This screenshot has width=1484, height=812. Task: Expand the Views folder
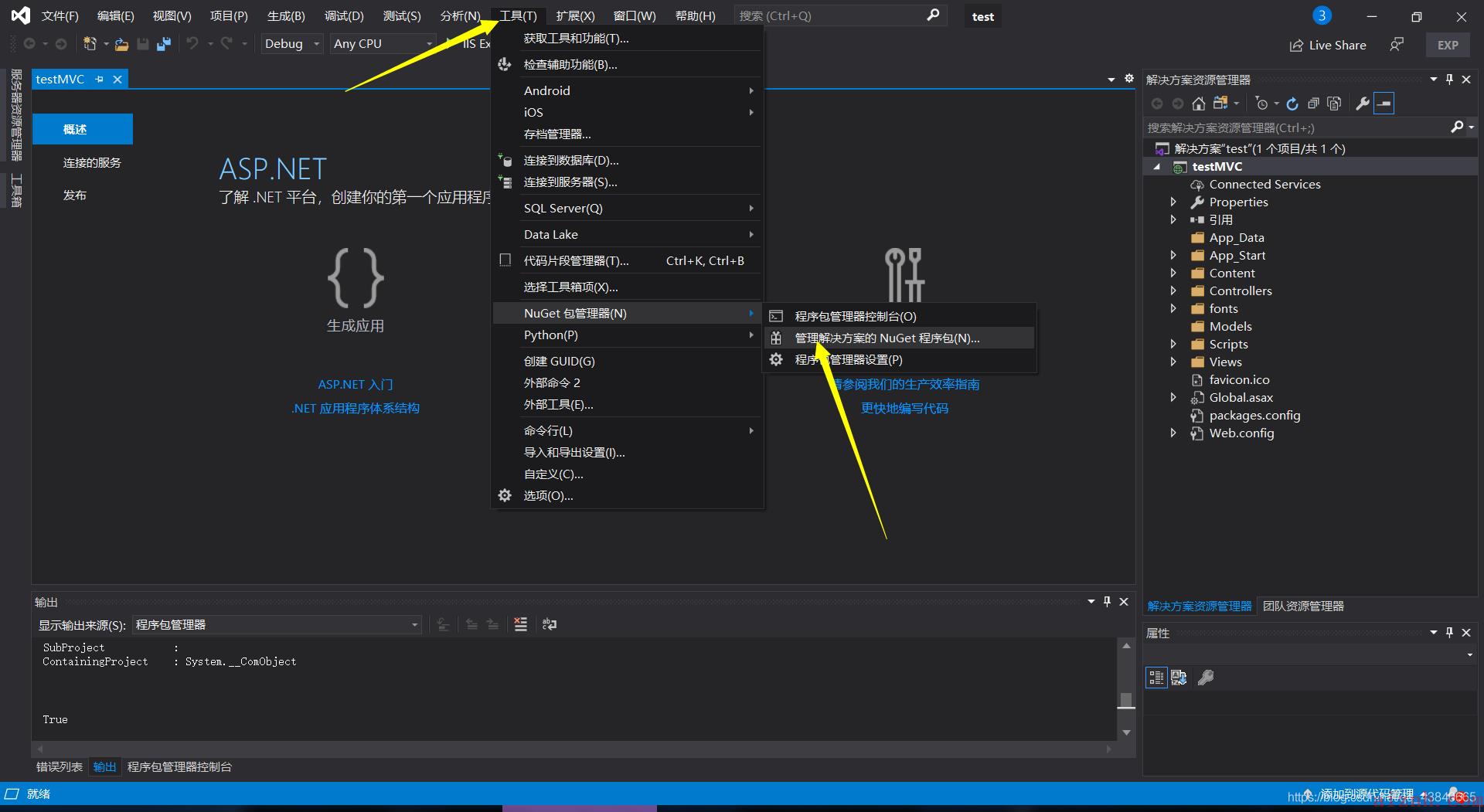coord(1173,362)
